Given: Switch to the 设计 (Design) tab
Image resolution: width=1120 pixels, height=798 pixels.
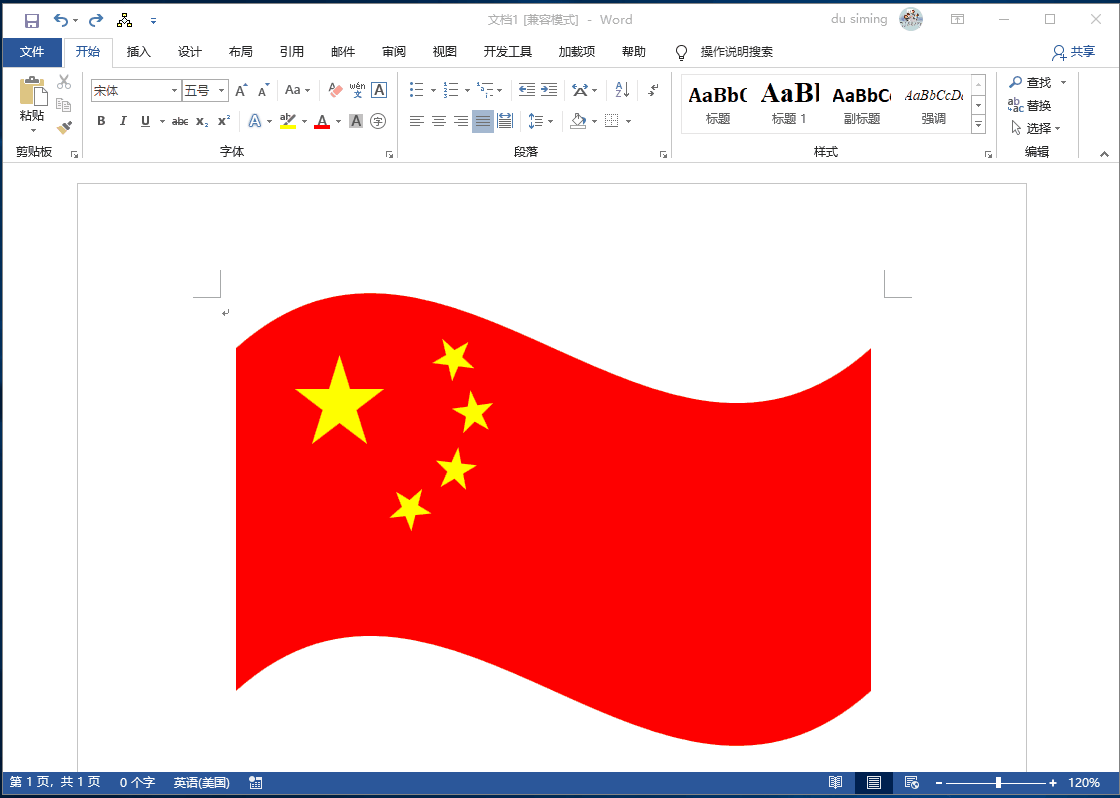Looking at the screenshot, I should pos(190,52).
